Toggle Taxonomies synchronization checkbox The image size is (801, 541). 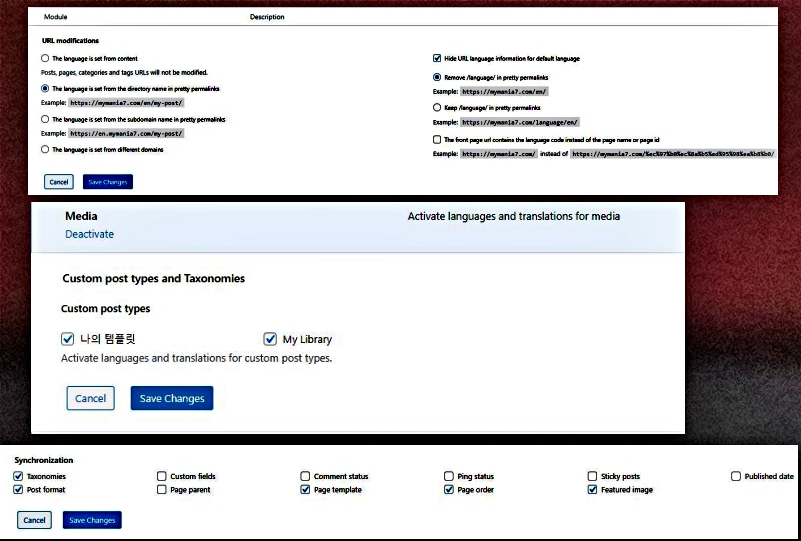18,476
